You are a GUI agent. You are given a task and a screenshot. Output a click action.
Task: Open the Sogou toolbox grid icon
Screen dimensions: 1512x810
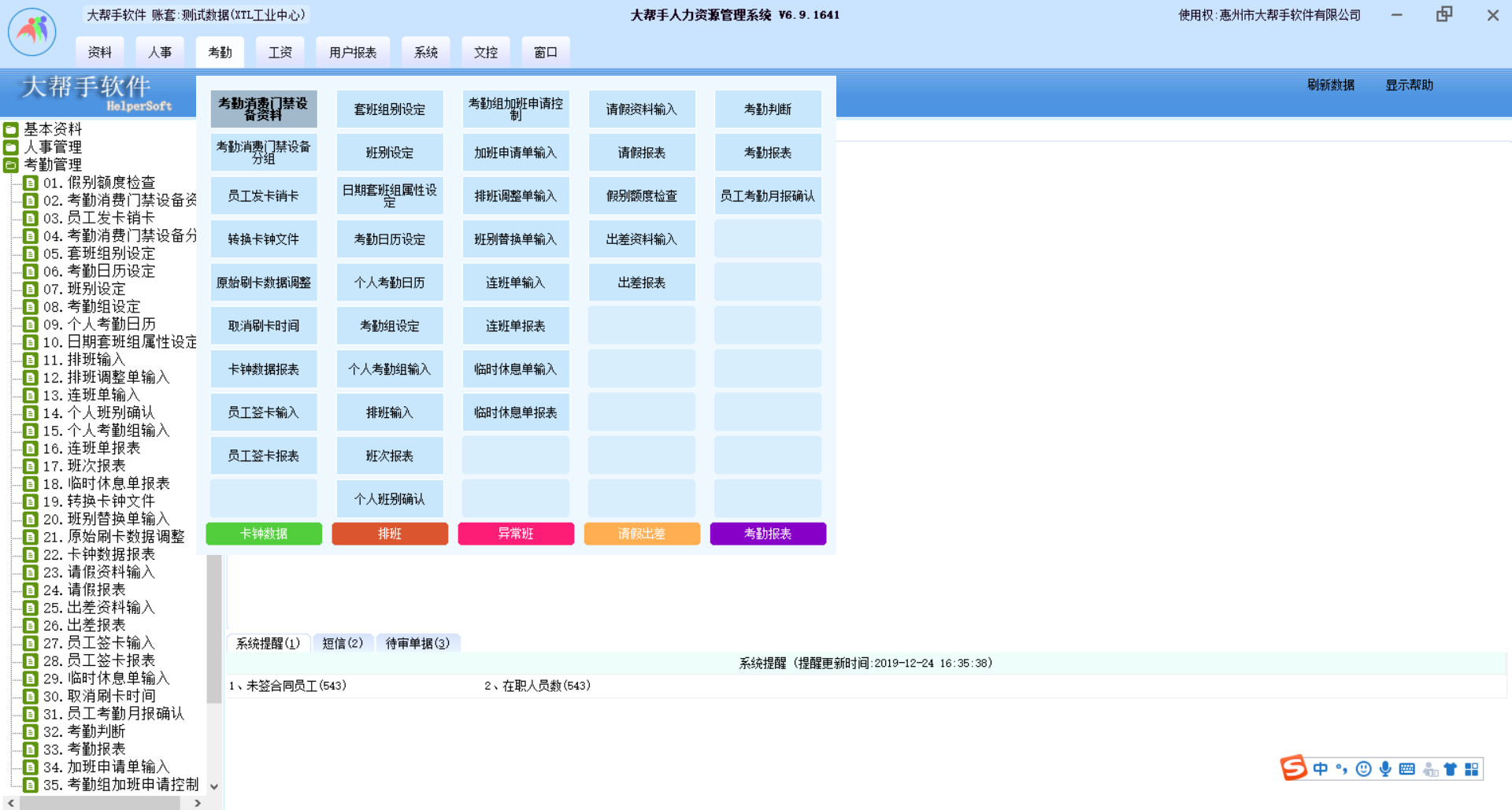pyautogui.click(x=1471, y=769)
